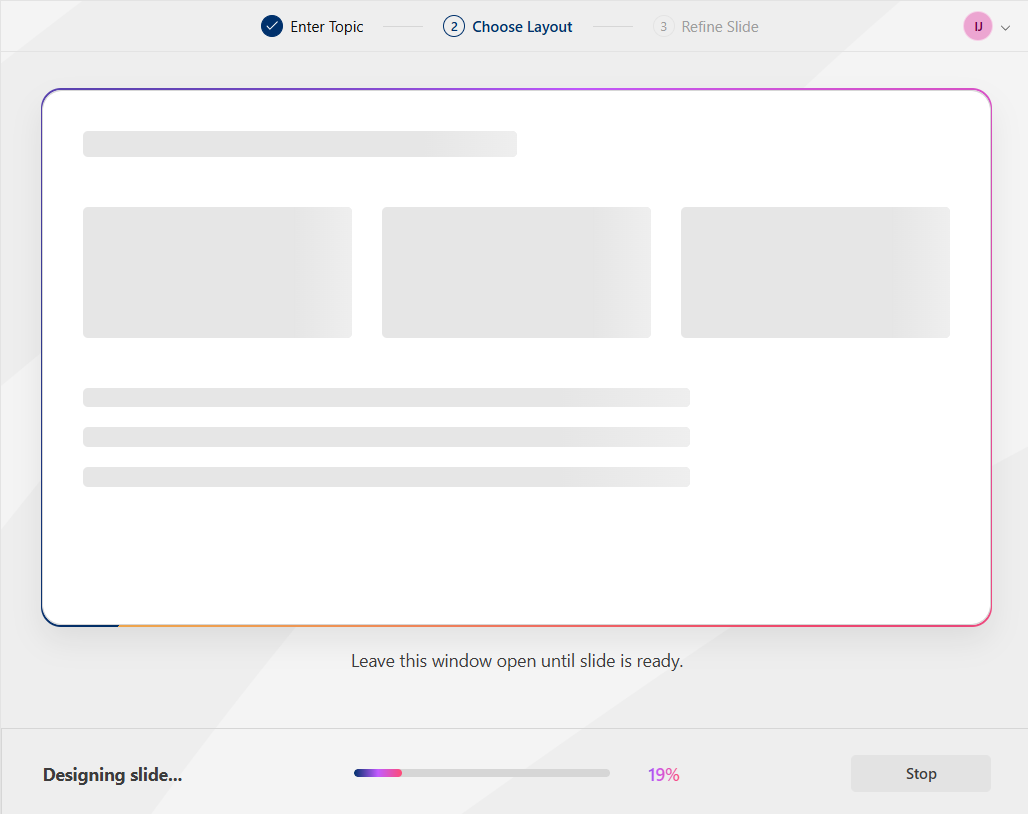Click the Stop button
The height and width of the screenshot is (814, 1028).
click(x=920, y=773)
